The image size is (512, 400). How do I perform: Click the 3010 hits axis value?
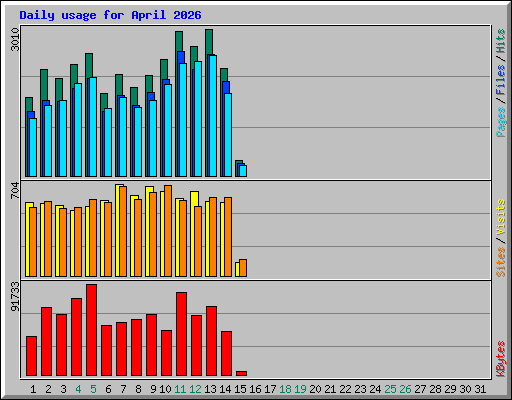pos(15,40)
